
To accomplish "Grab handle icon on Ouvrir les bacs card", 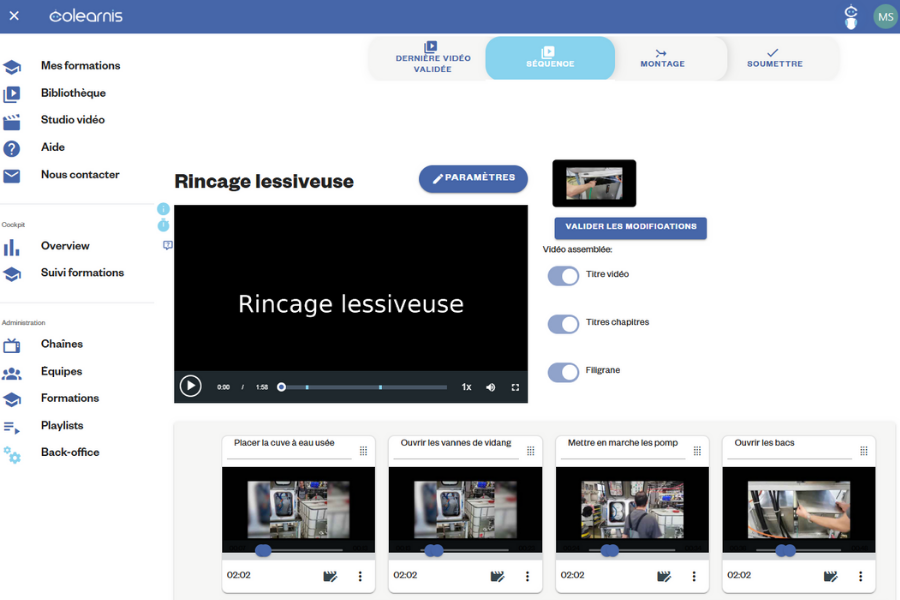I will coord(864,451).
